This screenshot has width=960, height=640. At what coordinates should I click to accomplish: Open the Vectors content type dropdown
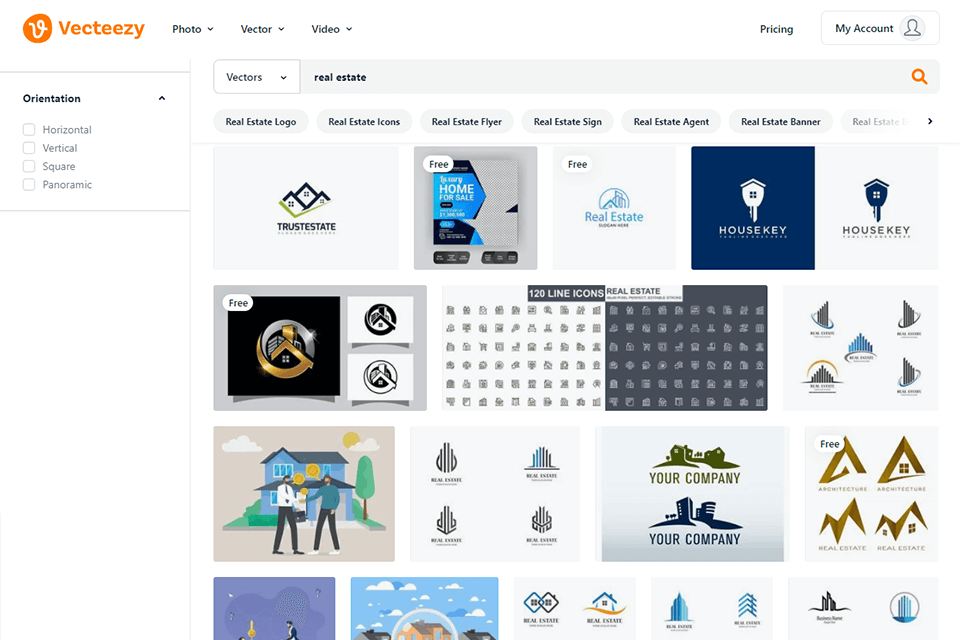coord(257,77)
